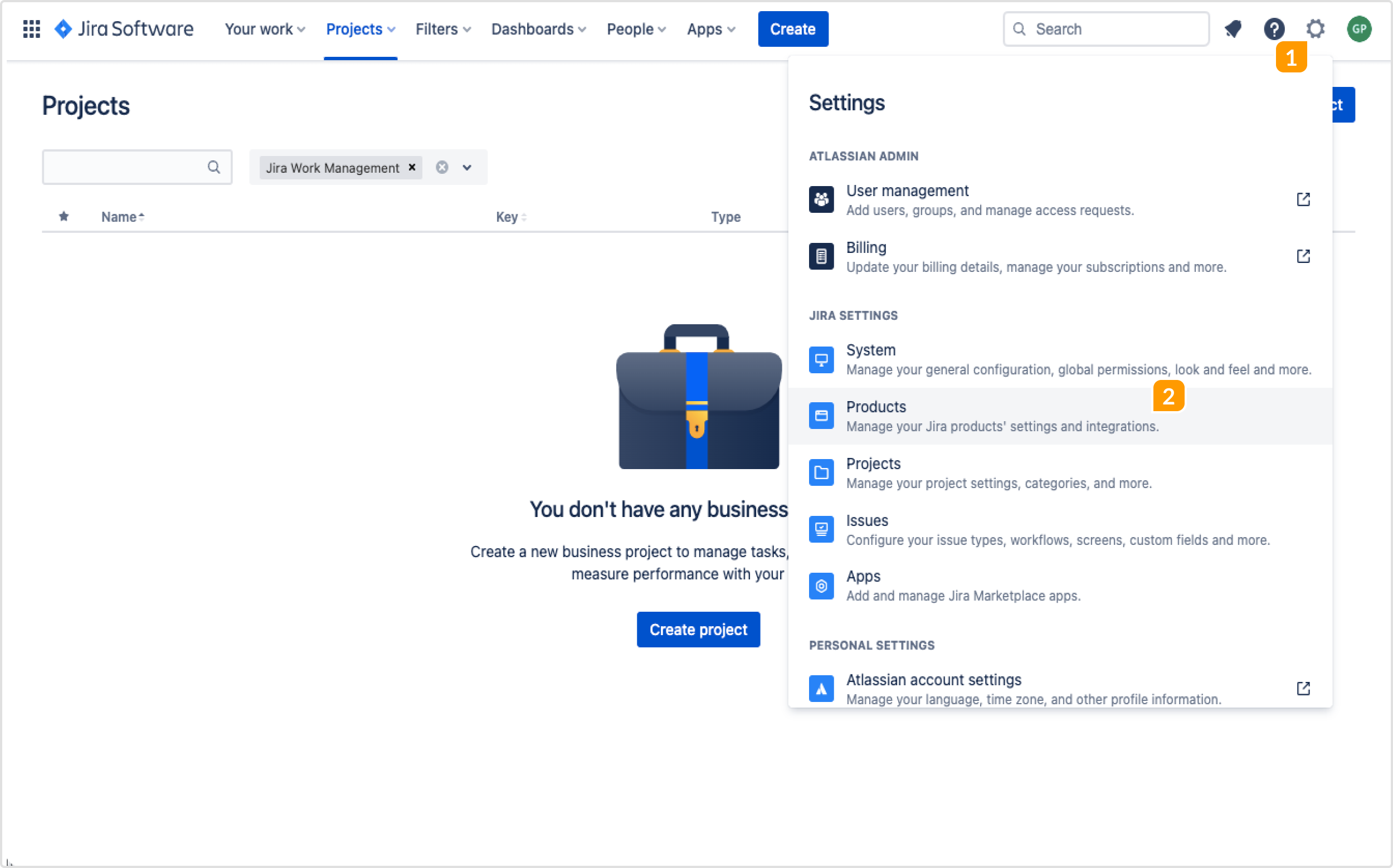1393x868 pixels.
Task: Click inside the Search field
Action: coord(1105,29)
